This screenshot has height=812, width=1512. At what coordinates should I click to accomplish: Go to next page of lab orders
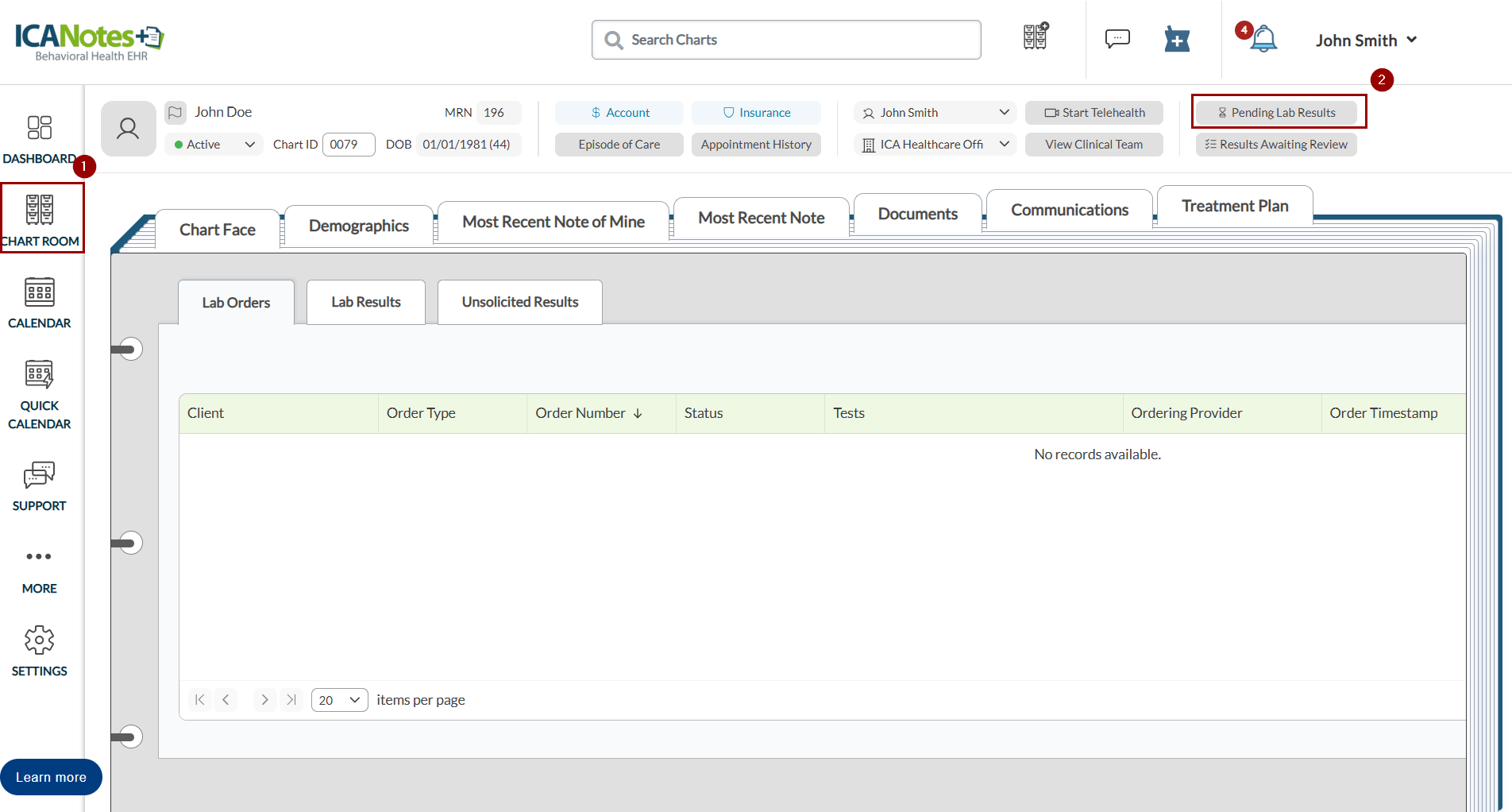point(264,700)
